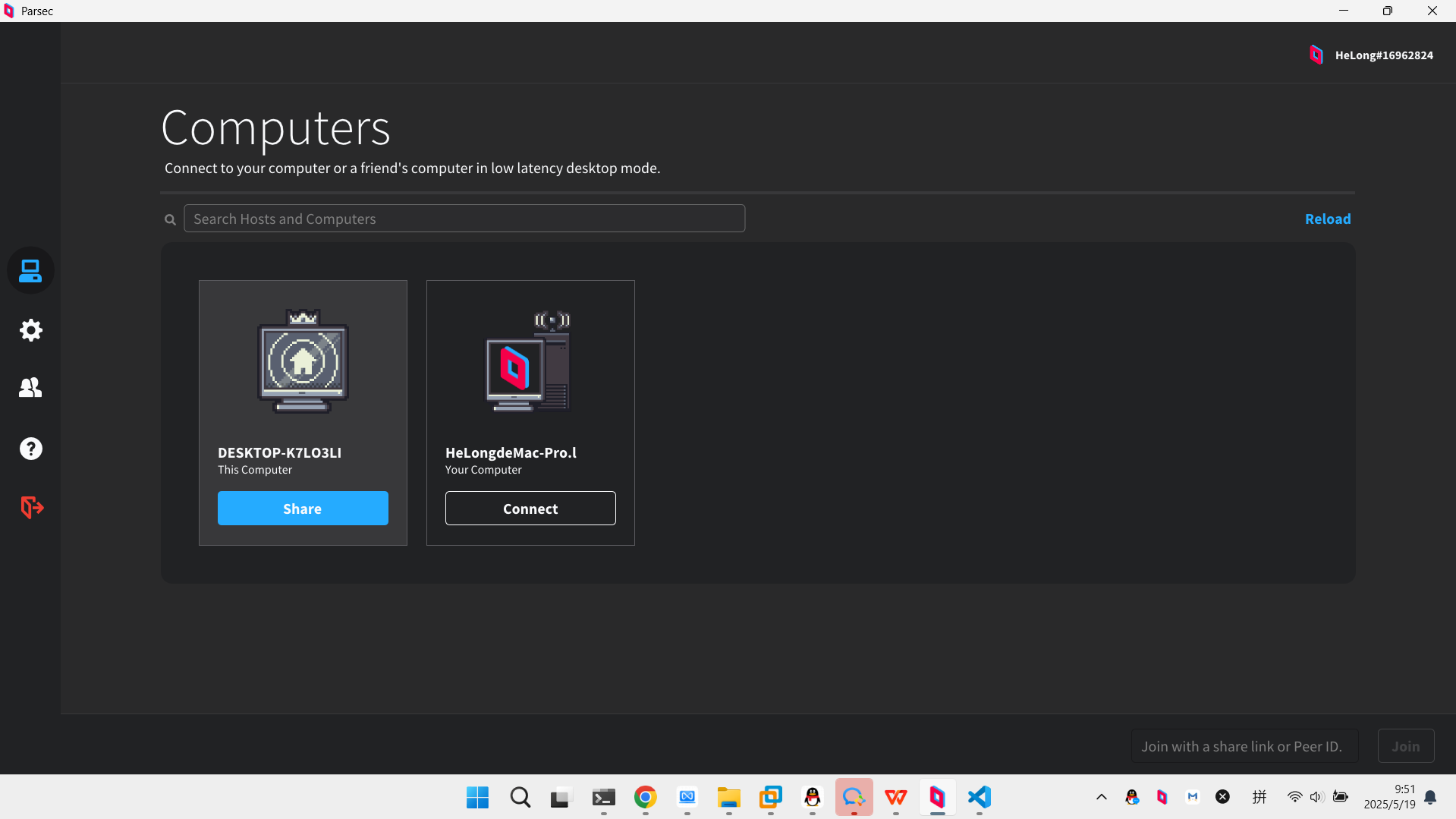
Task: Open the Computers tab in sidebar
Action: click(x=30, y=271)
